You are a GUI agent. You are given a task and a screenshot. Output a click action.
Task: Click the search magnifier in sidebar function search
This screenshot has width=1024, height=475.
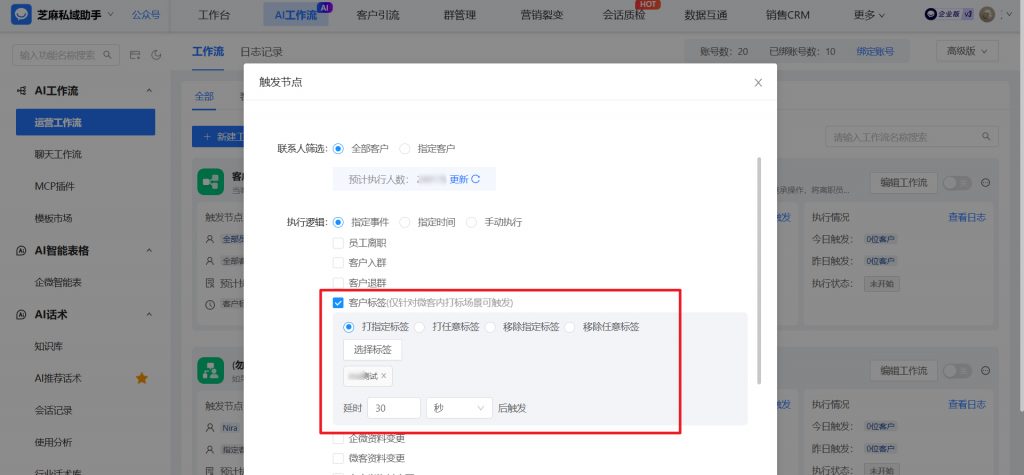tap(107, 55)
